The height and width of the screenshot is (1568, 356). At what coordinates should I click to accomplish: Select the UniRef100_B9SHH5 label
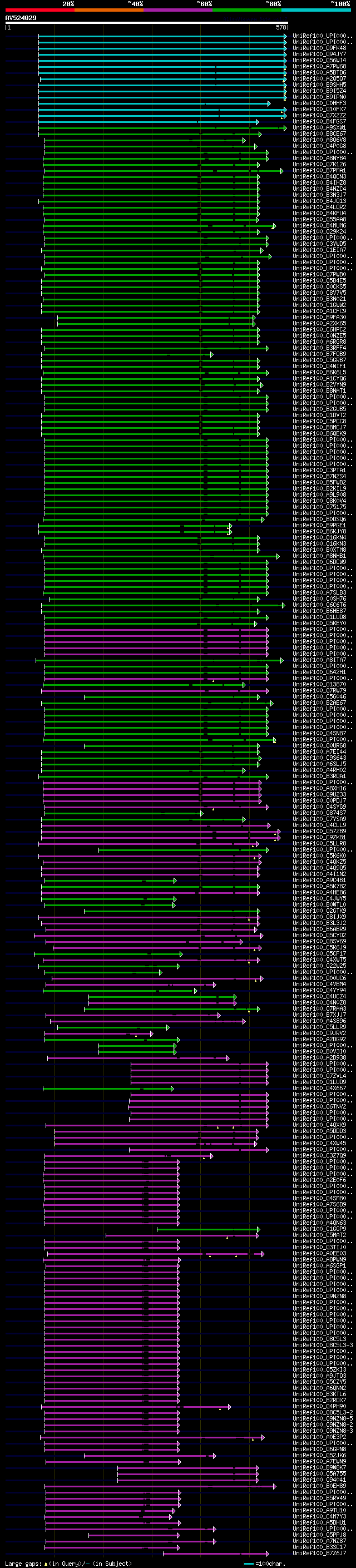(319, 85)
